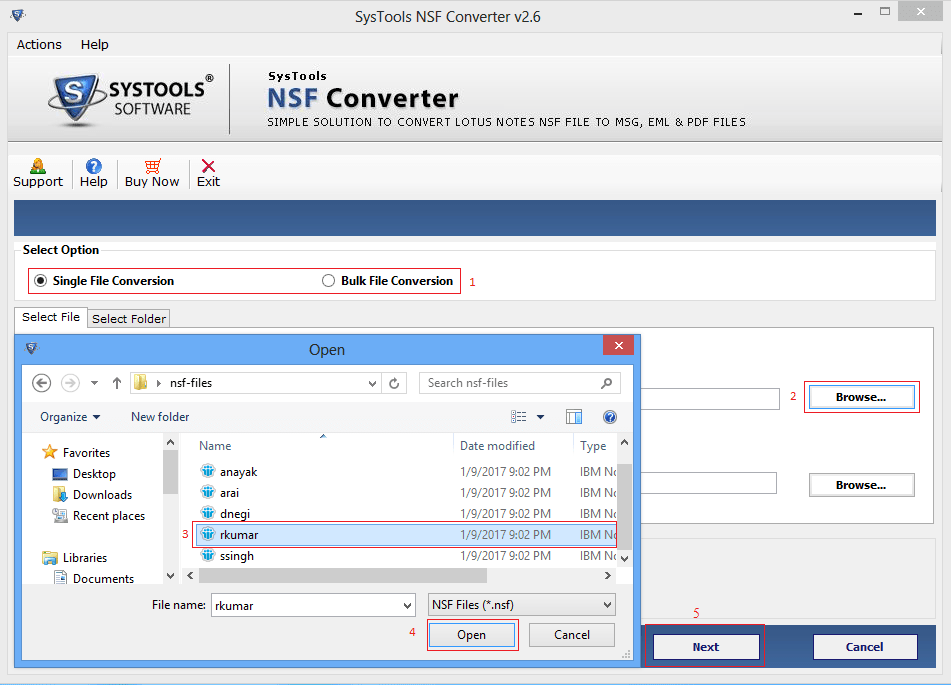Expand the nsf-files address bar dropdown
Screen dimensions: 951x685
point(372,383)
